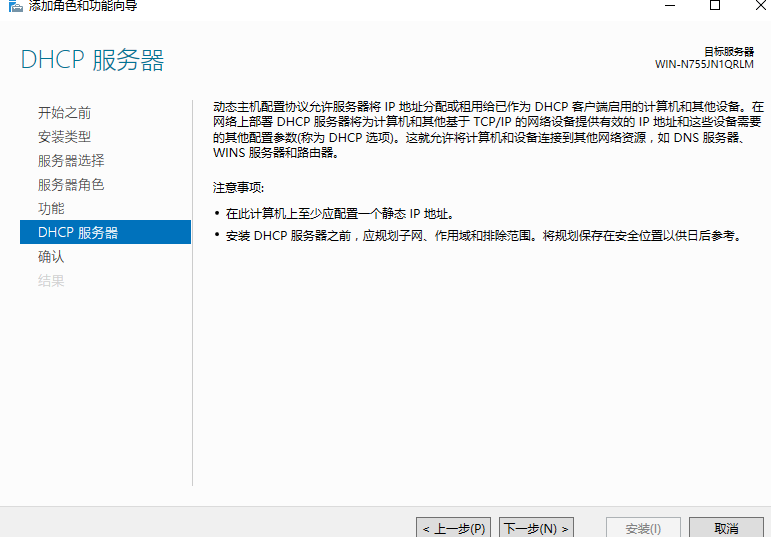Screen dimensions: 771x537
Task: Click the DHCP 服务器 page heading
Action: coord(92,60)
